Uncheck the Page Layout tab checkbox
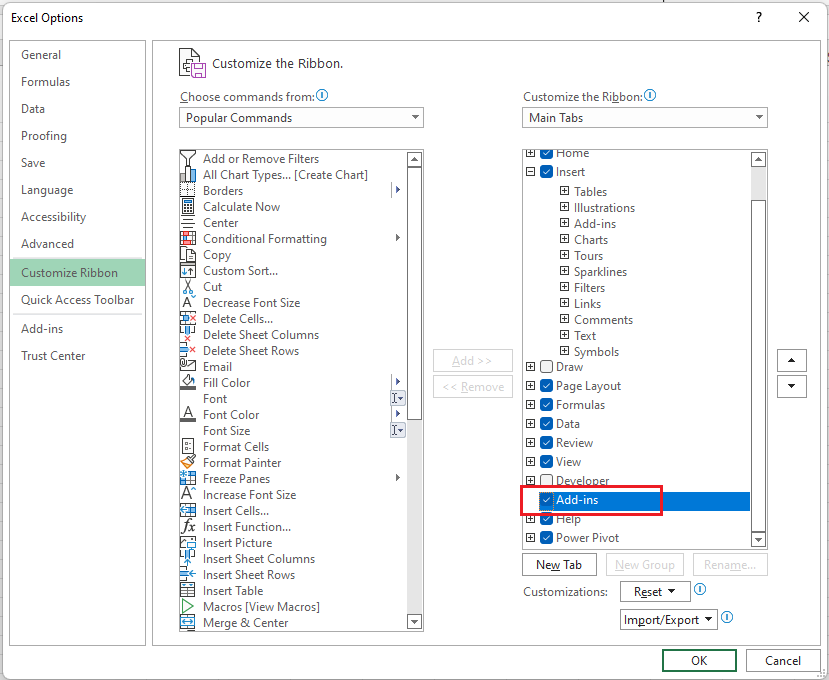Viewport: 829px width, 680px height. pos(547,385)
